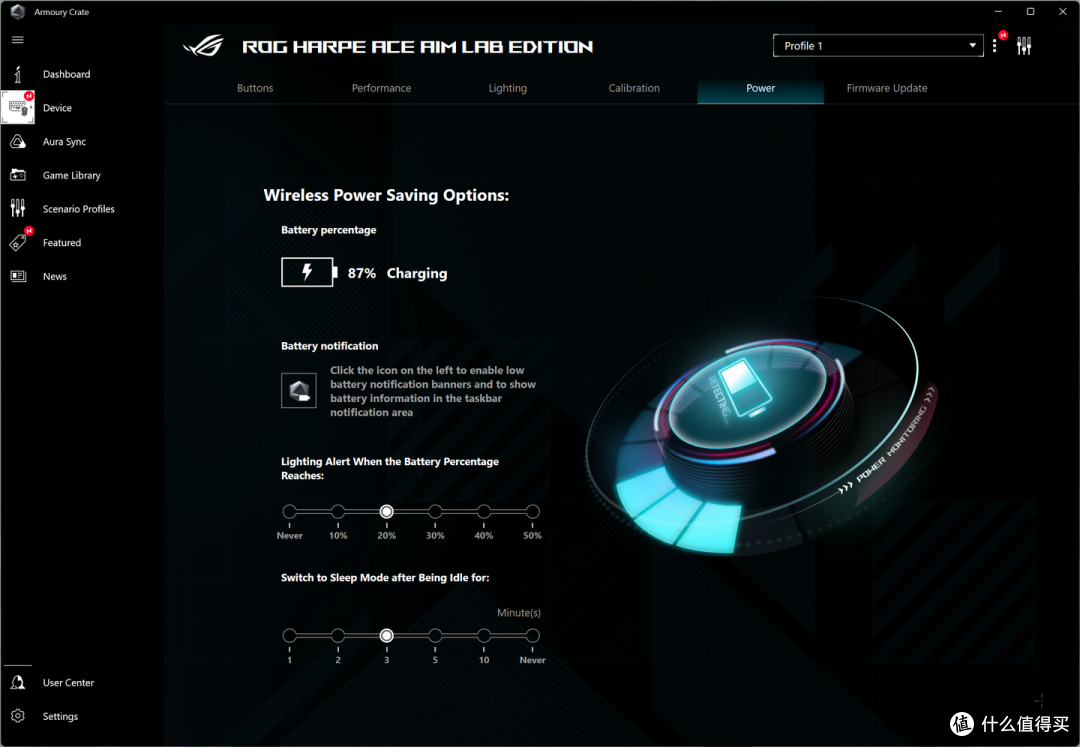Click the Featured tag icon
Viewport: 1080px width, 747px height.
(18, 242)
